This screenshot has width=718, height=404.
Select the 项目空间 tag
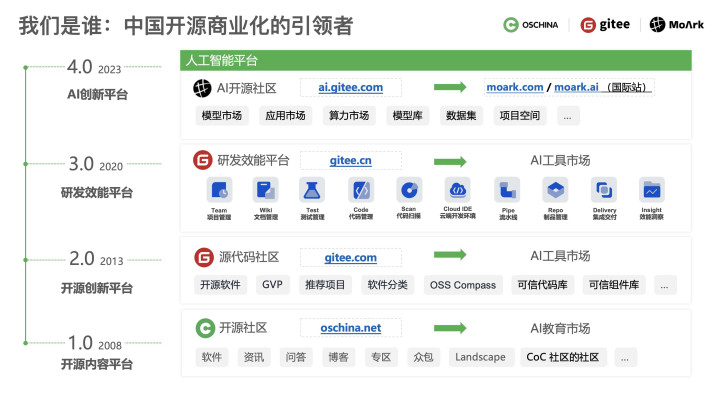520,115
